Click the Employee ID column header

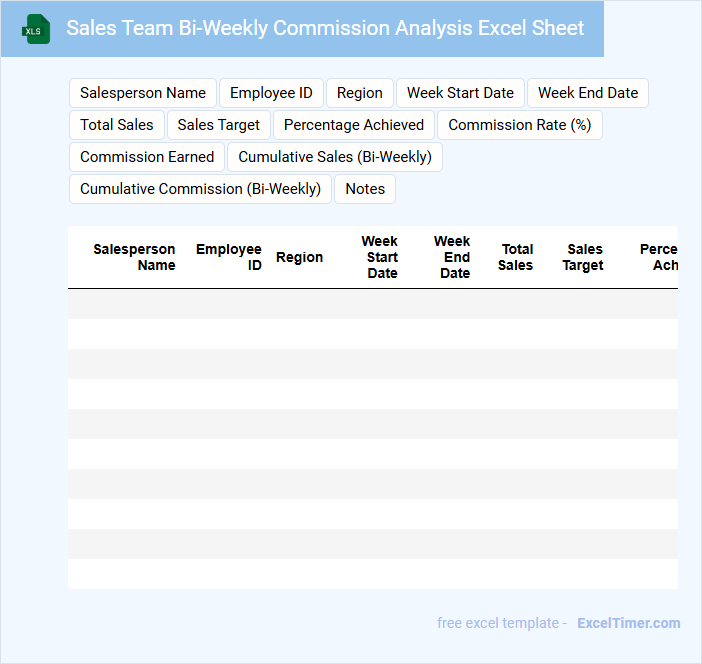point(229,257)
